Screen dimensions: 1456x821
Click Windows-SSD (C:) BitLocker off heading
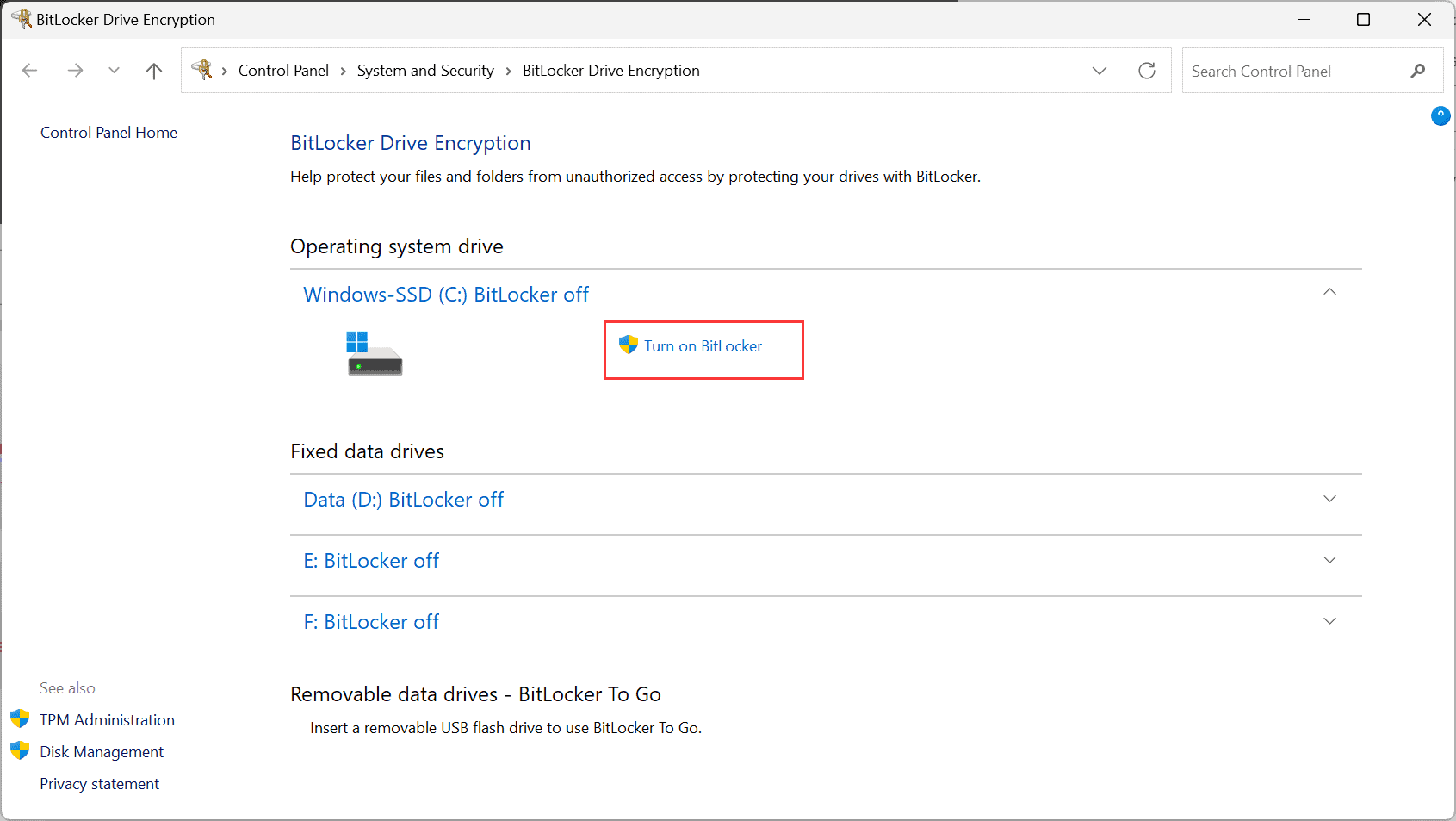[x=446, y=295]
